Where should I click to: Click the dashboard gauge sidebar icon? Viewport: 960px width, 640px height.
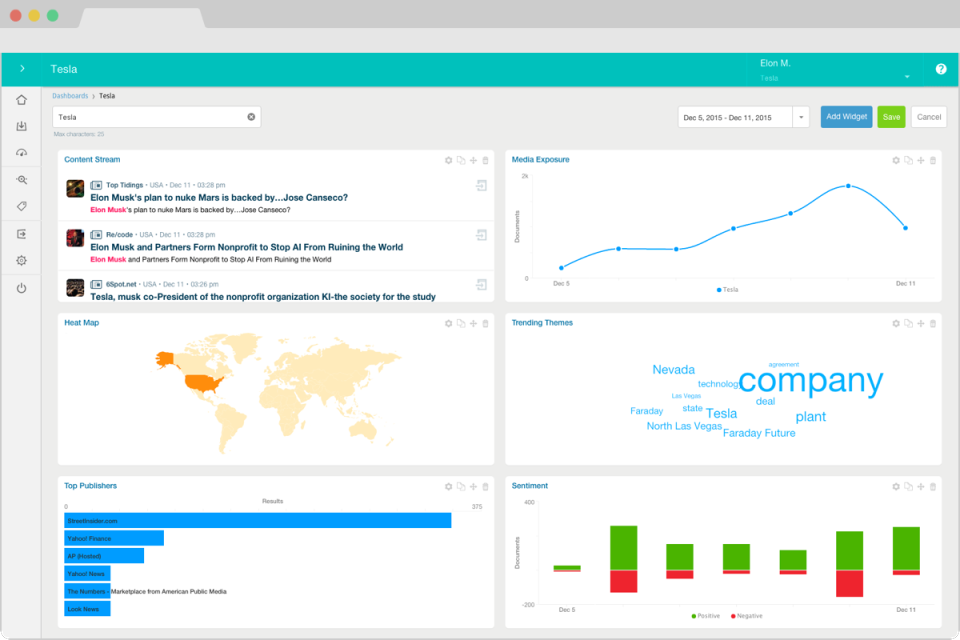(x=21, y=153)
